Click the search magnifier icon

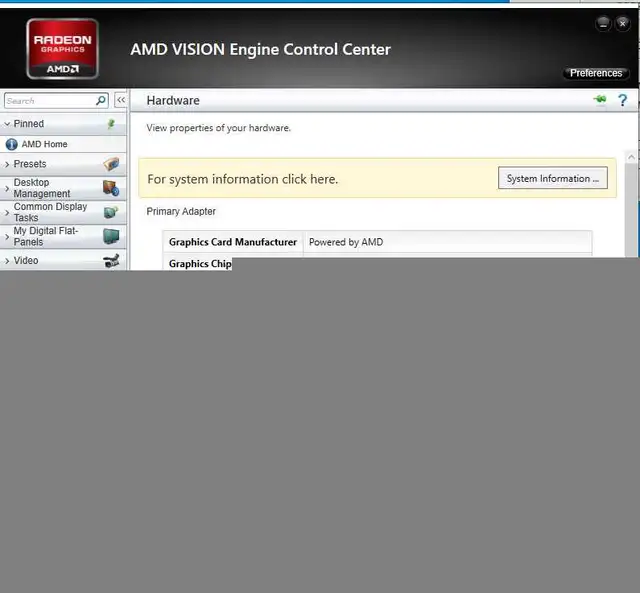(101, 100)
